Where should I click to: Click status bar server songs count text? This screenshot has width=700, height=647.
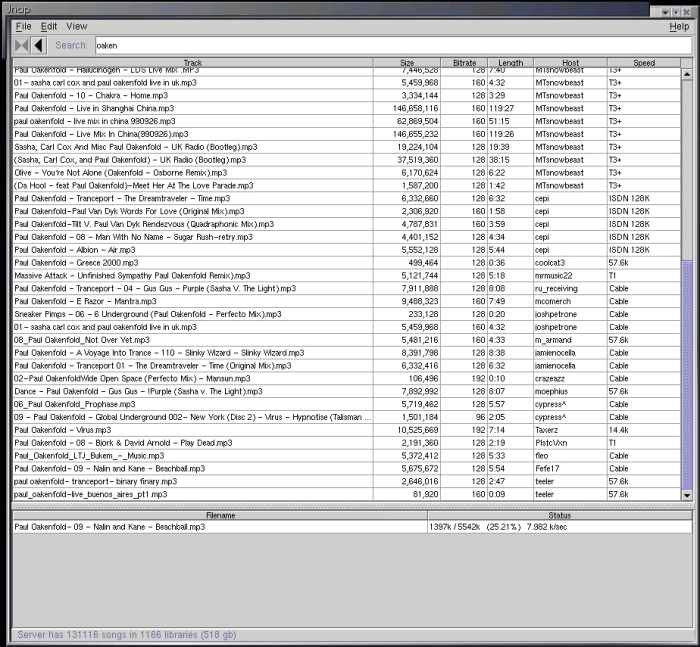(126, 635)
